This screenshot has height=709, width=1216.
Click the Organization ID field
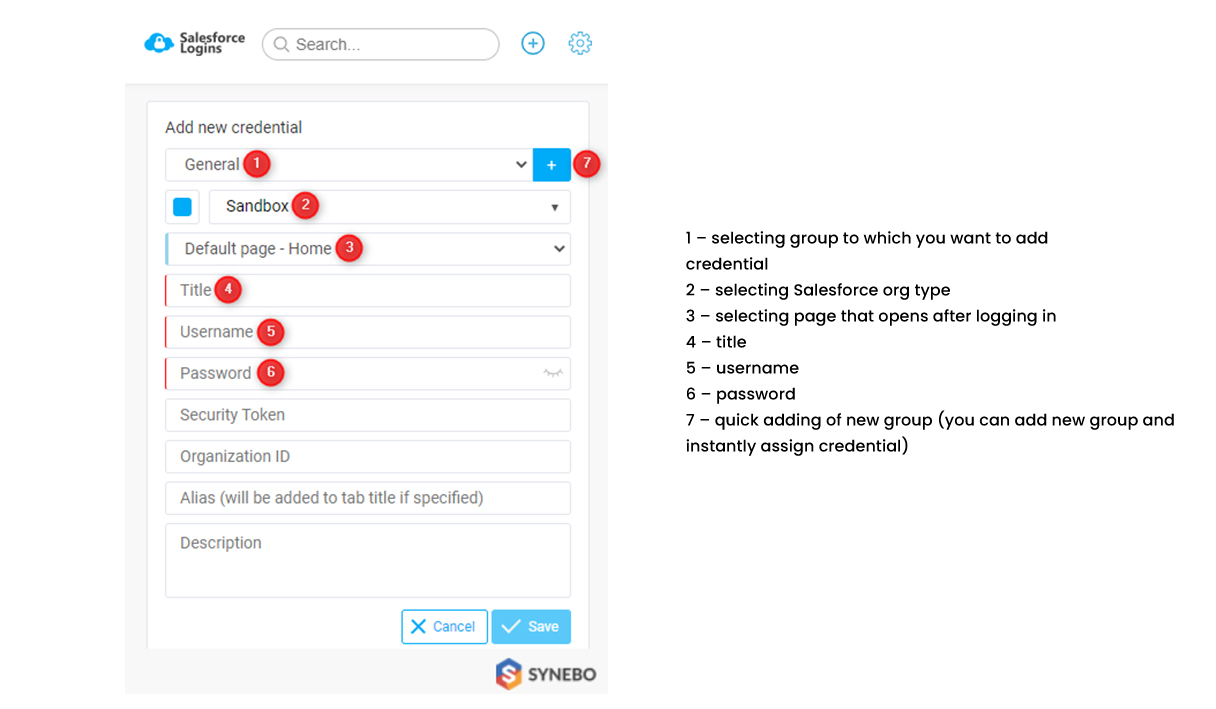pyautogui.click(x=368, y=457)
